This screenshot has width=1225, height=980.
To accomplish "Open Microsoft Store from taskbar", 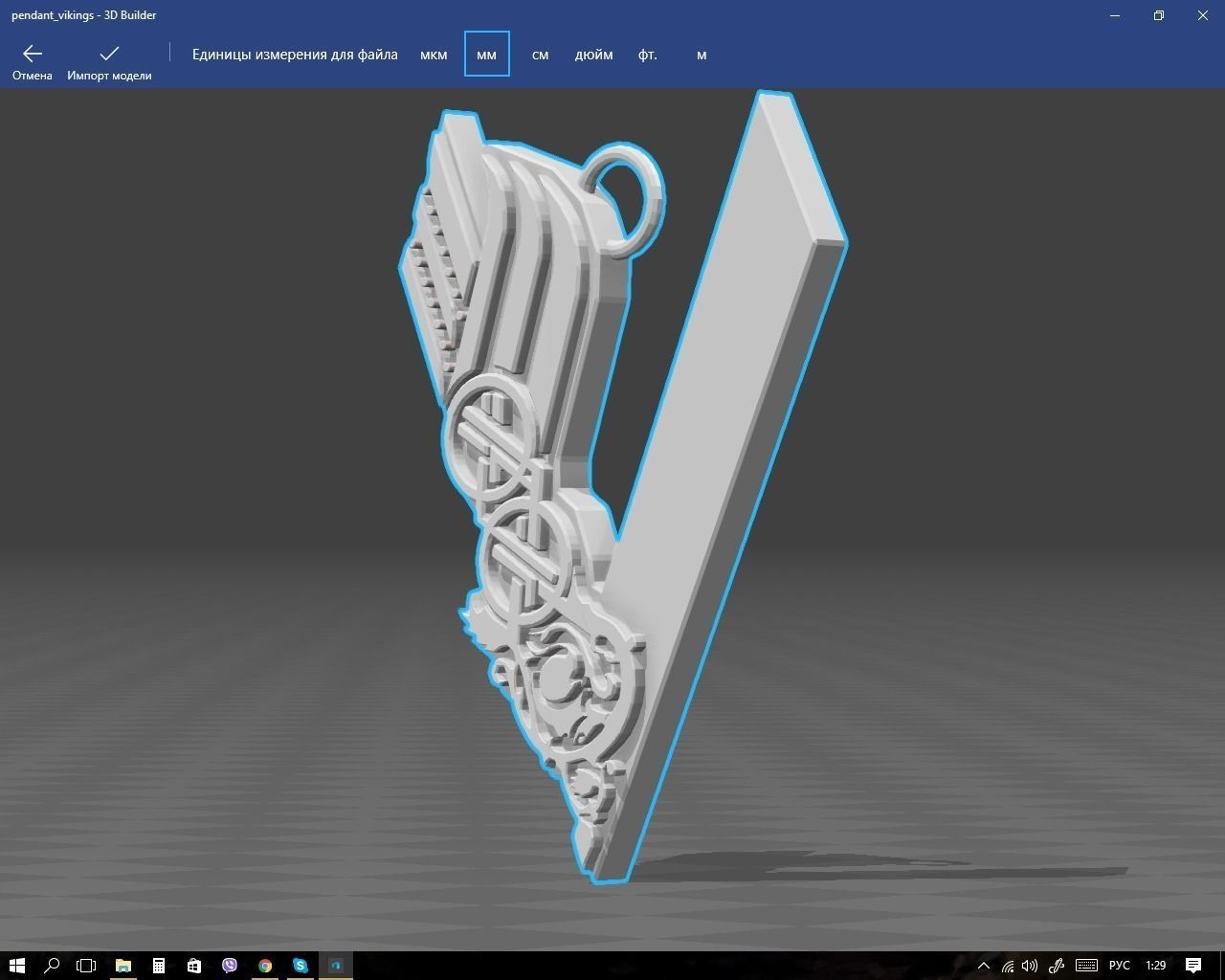I will (194, 965).
